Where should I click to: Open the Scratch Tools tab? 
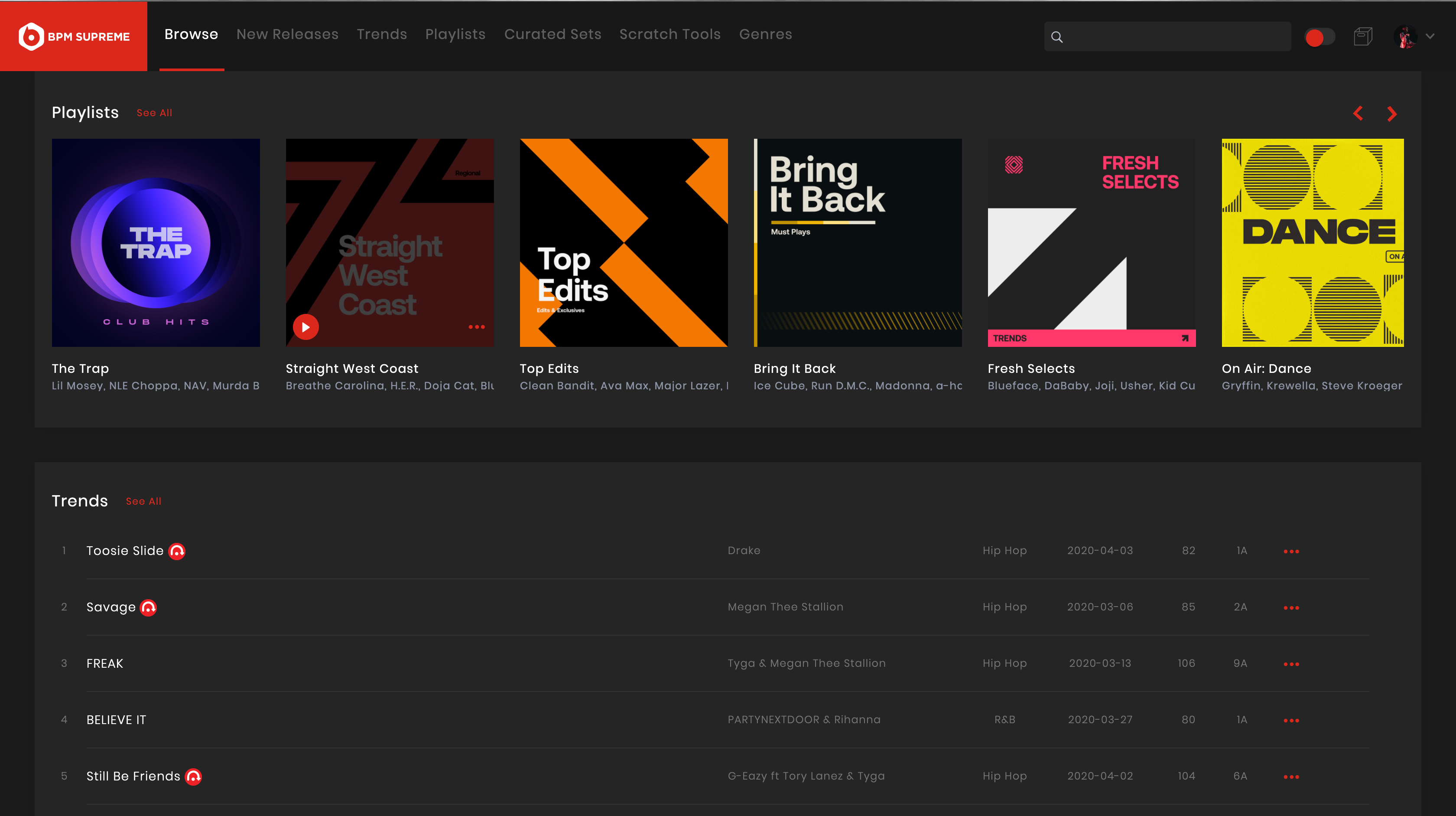click(670, 35)
